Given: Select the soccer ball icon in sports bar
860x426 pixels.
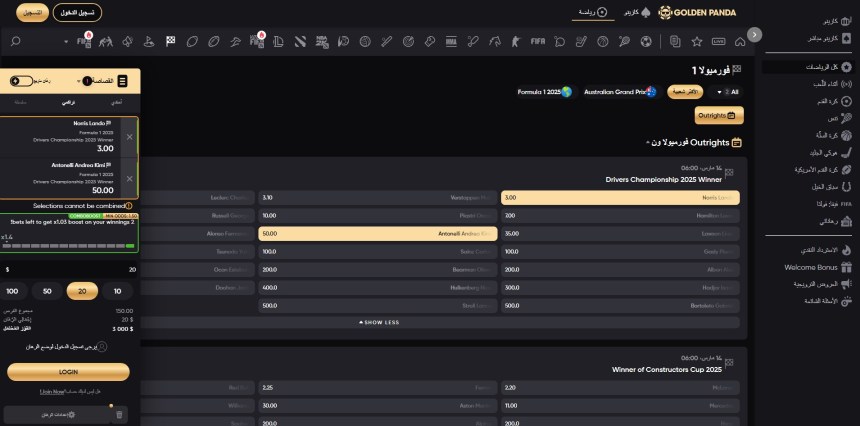Looking at the screenshot, I should click(646, 41).
